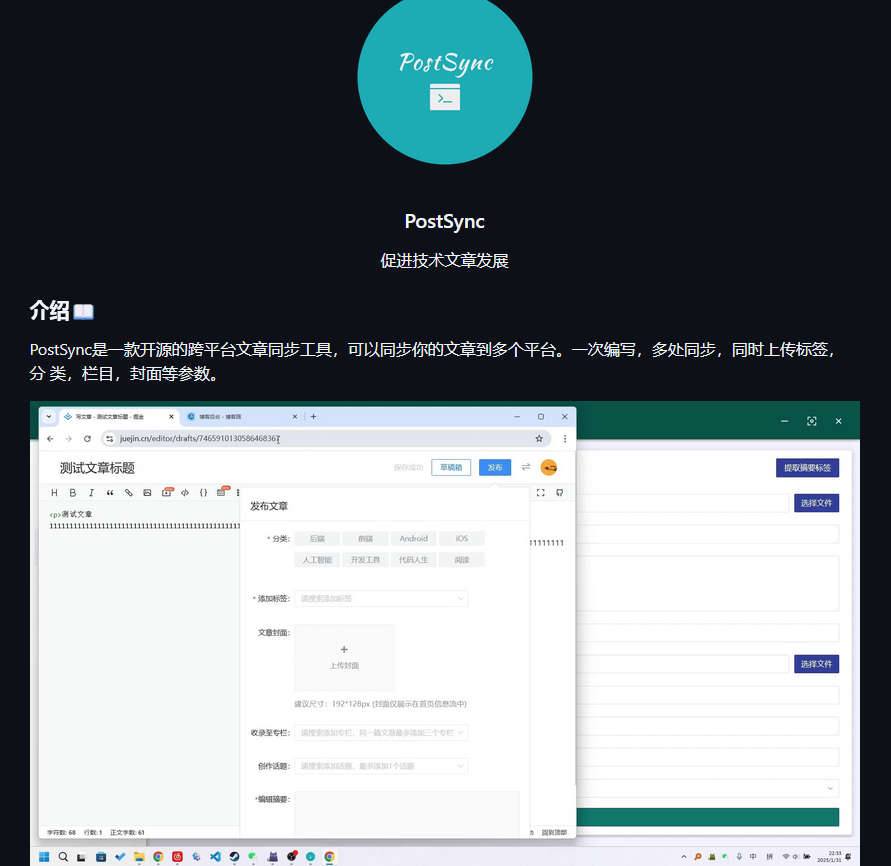Screen dimensions: 891x866
Task: Click the book emoji beside 介绍 heading
Action: coord(84,312)
